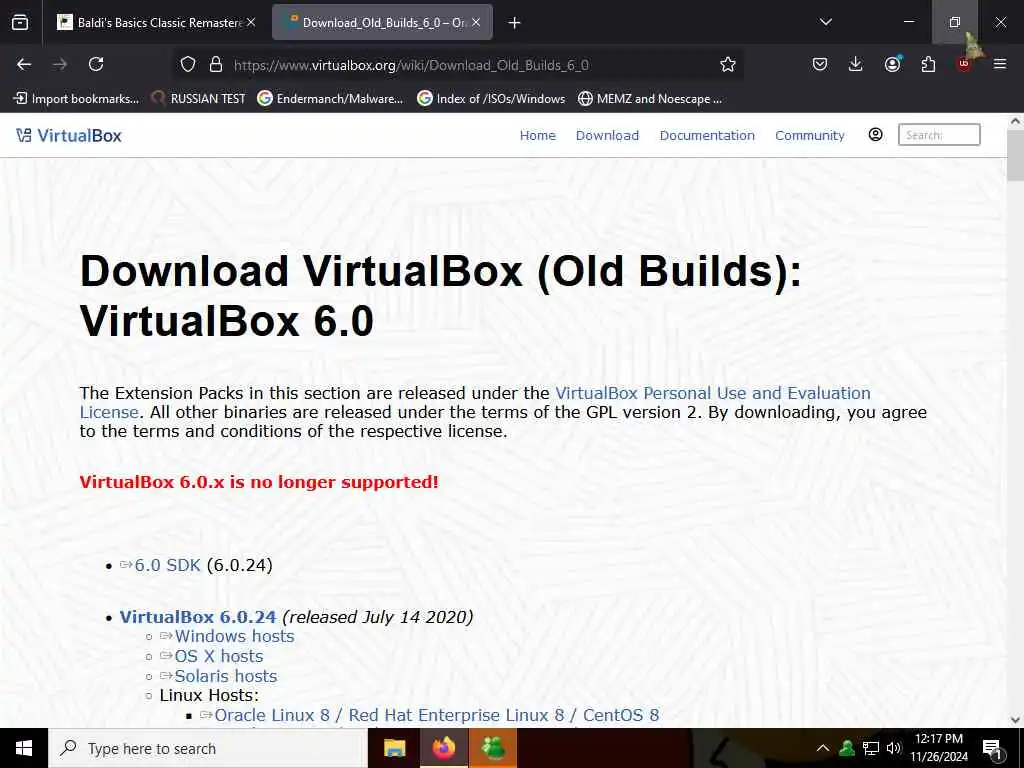Click the VirtualBox logo in site header

pos(69,135)
